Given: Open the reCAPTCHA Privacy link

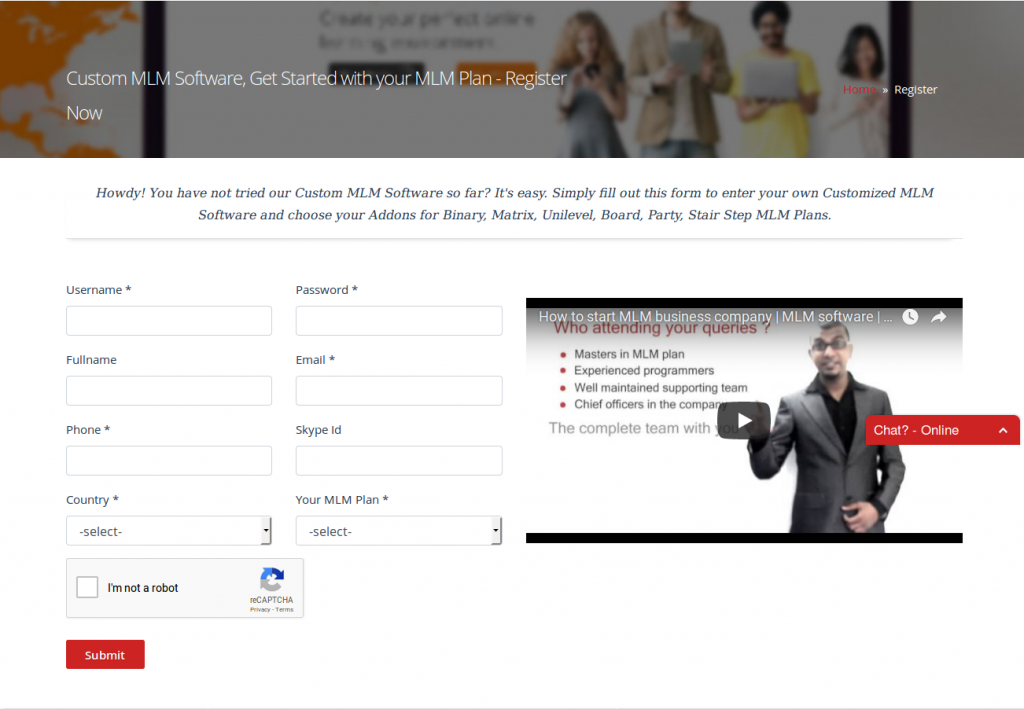Looking at the screenshot, I should tap(258, 608).
